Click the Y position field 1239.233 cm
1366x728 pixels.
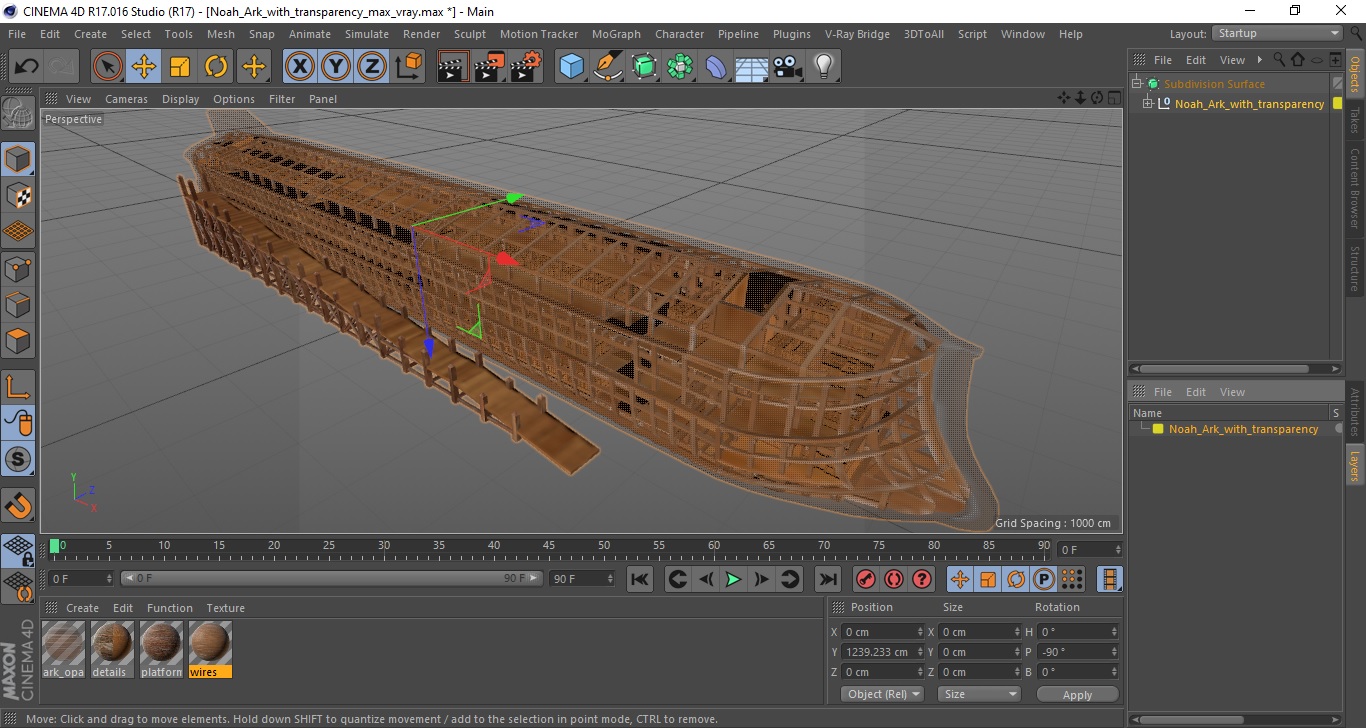coord(883,652)
